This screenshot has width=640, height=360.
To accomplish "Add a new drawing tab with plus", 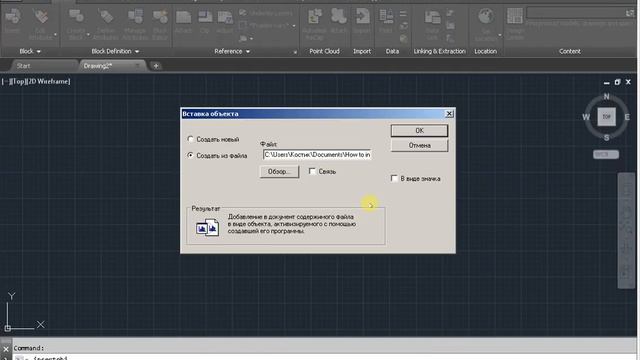I will (x=156, y=66).
